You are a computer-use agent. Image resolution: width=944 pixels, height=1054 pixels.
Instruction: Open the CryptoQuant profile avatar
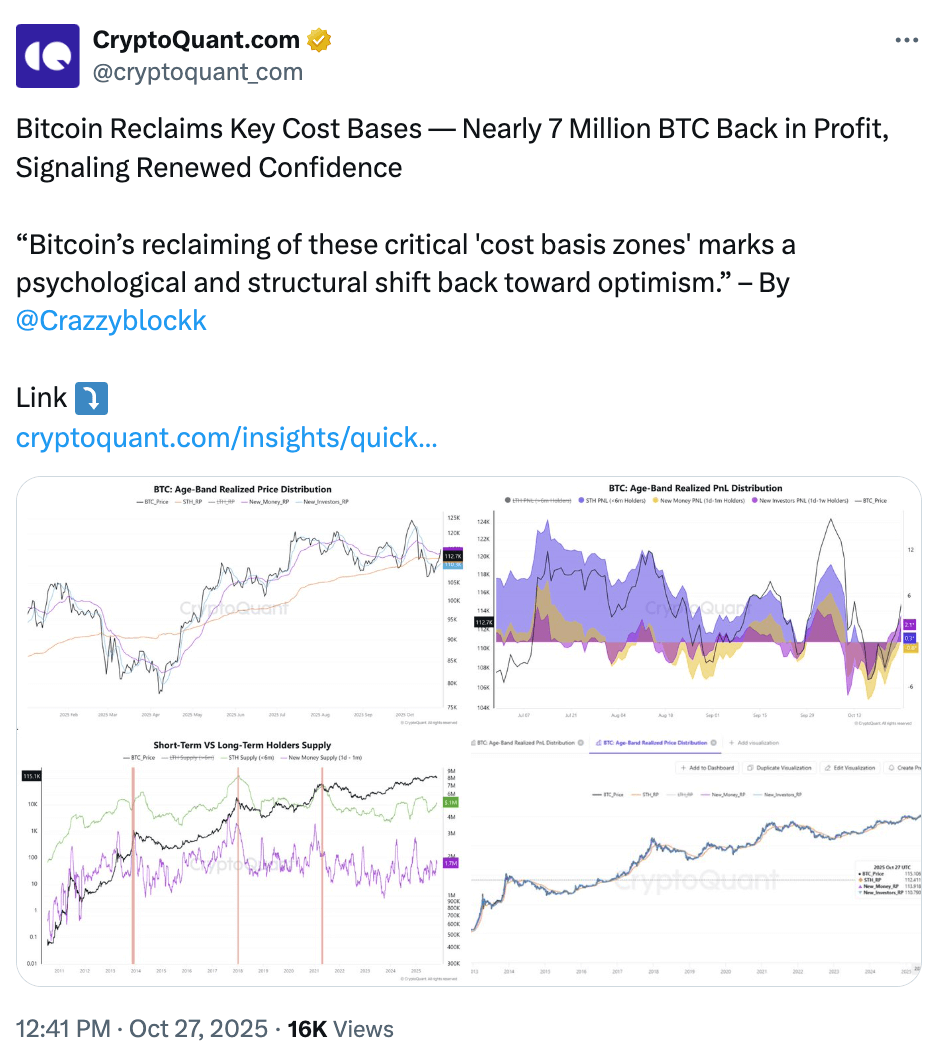(x=48, y=55)
